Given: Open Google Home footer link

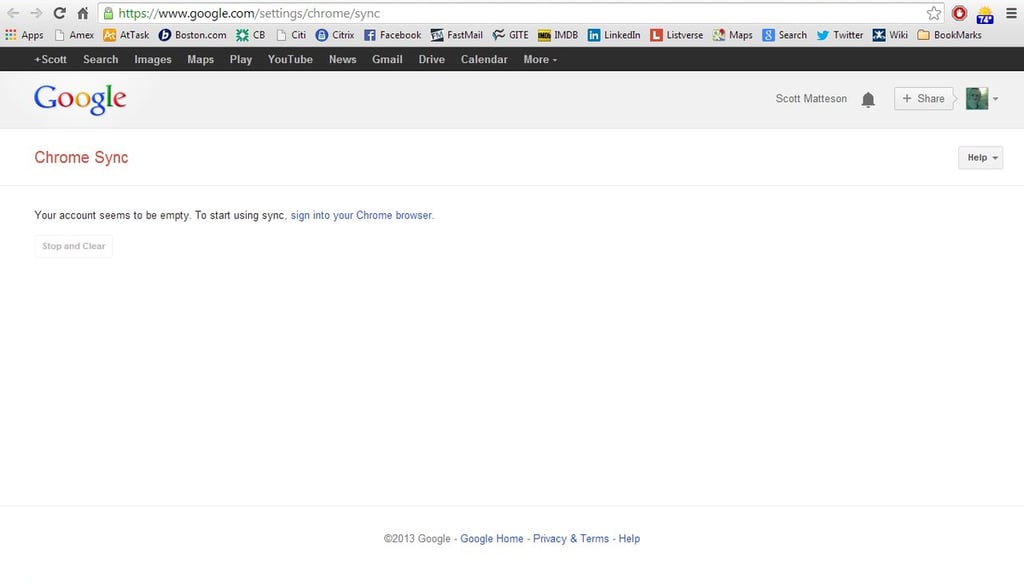Looking at the screenshot, I should (492, 539).
